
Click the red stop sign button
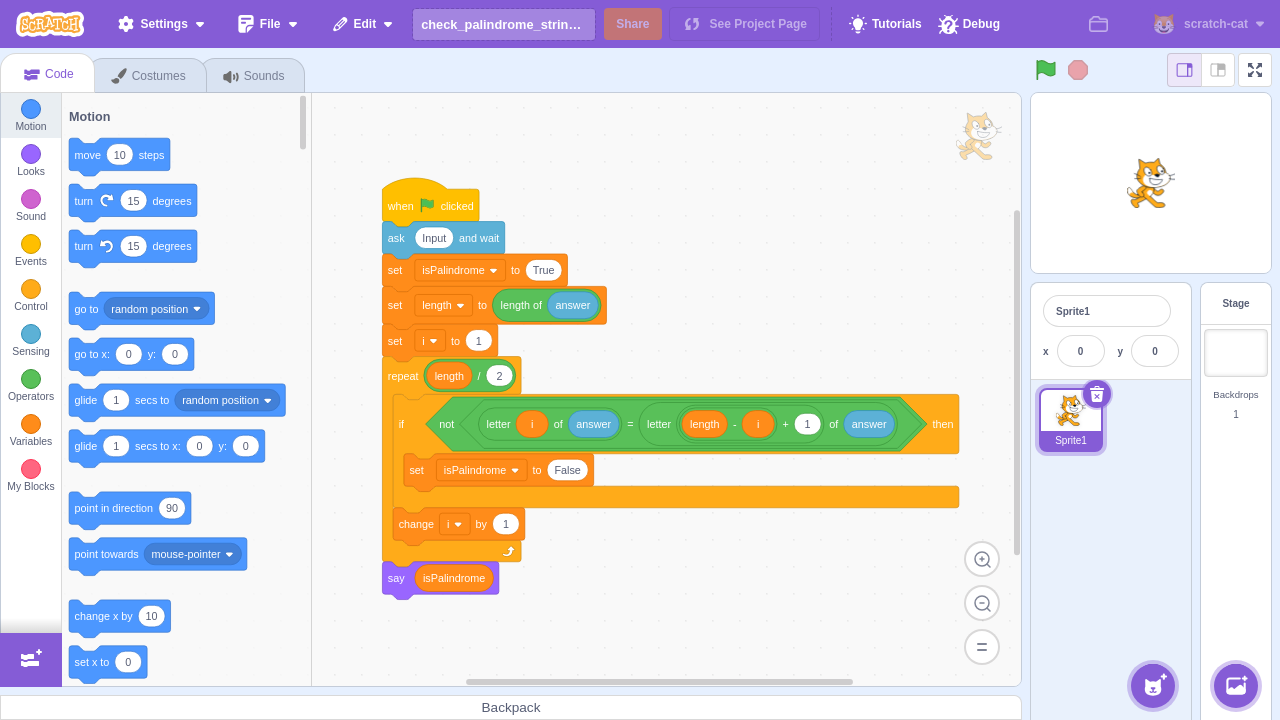1078,69
